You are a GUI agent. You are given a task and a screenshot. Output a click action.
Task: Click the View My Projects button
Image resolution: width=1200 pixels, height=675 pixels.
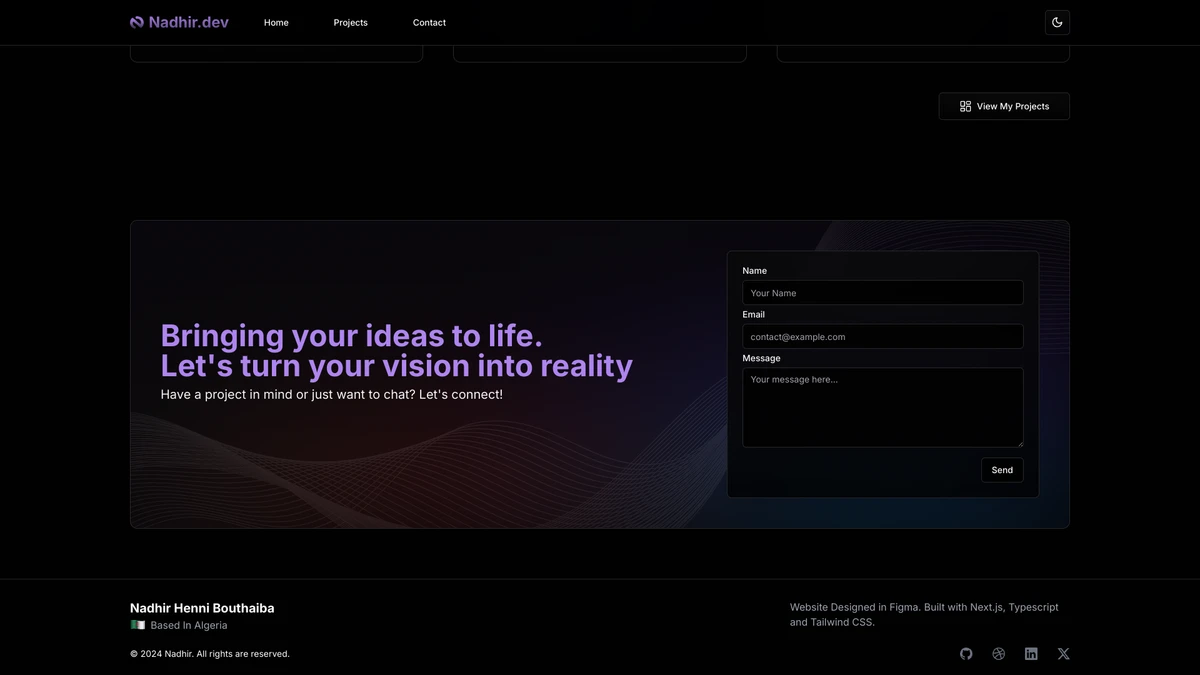(1004, 106)
